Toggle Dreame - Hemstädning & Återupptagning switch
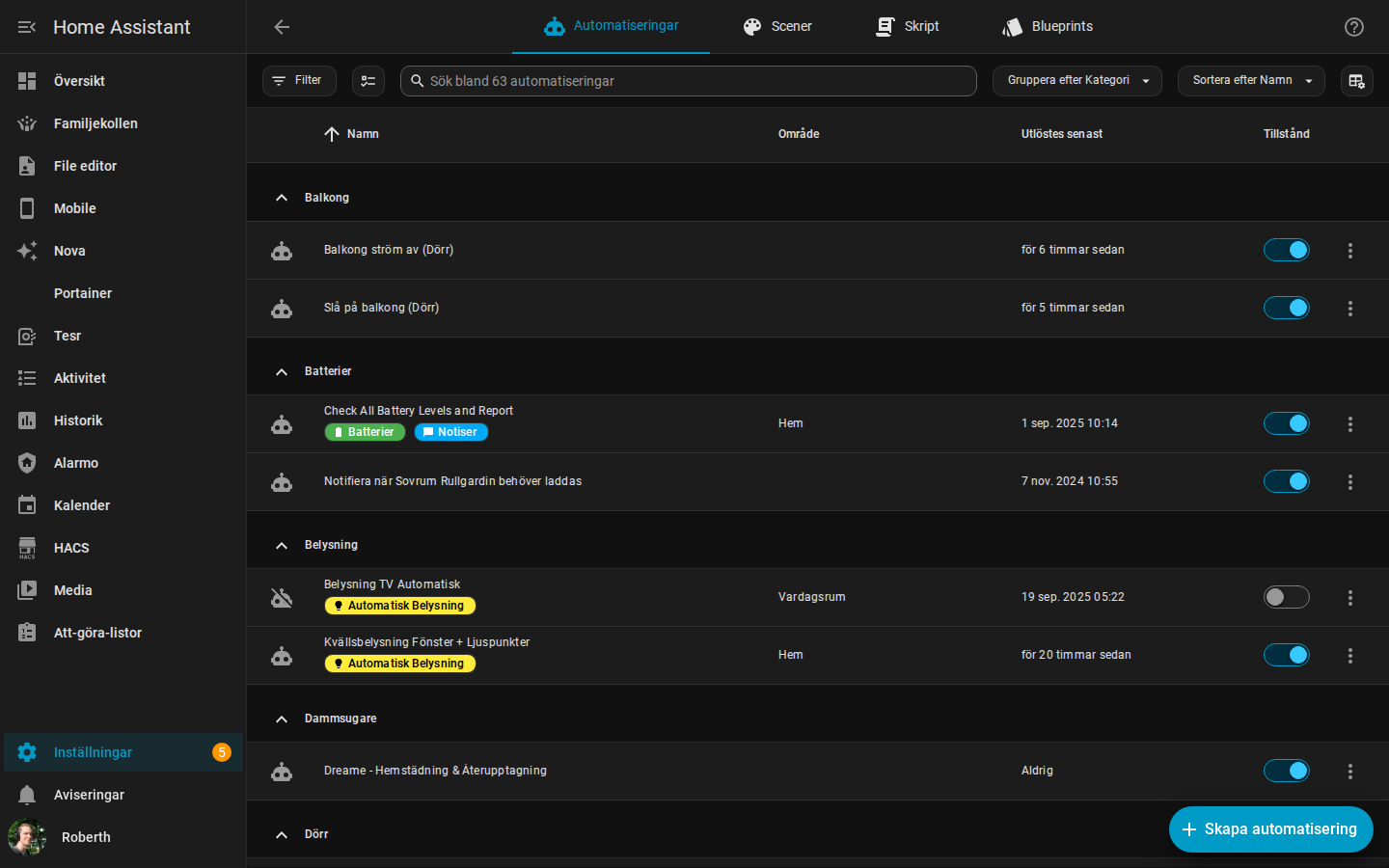Image resolution: width=1389 pixels, height=868 pixels. click(x=1287, y=771)
